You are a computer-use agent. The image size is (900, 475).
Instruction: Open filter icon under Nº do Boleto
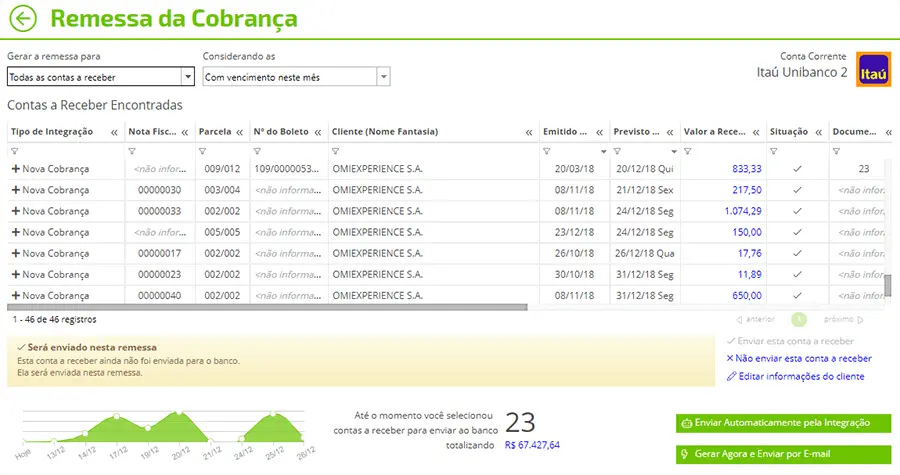tap(257, 151)
